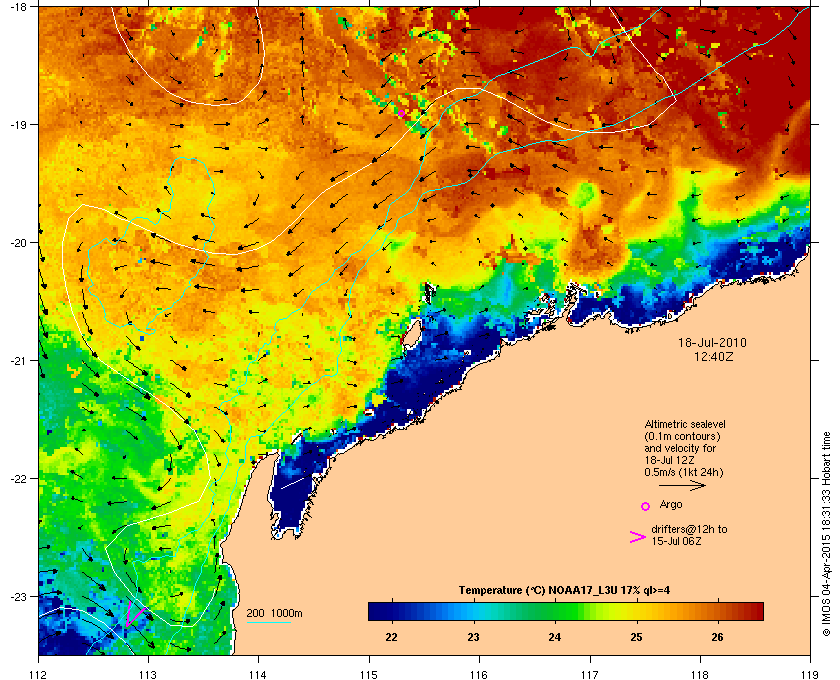Click the longitude axis label 115
This screenshot has width=840, height=680.
tap(369, 674)
